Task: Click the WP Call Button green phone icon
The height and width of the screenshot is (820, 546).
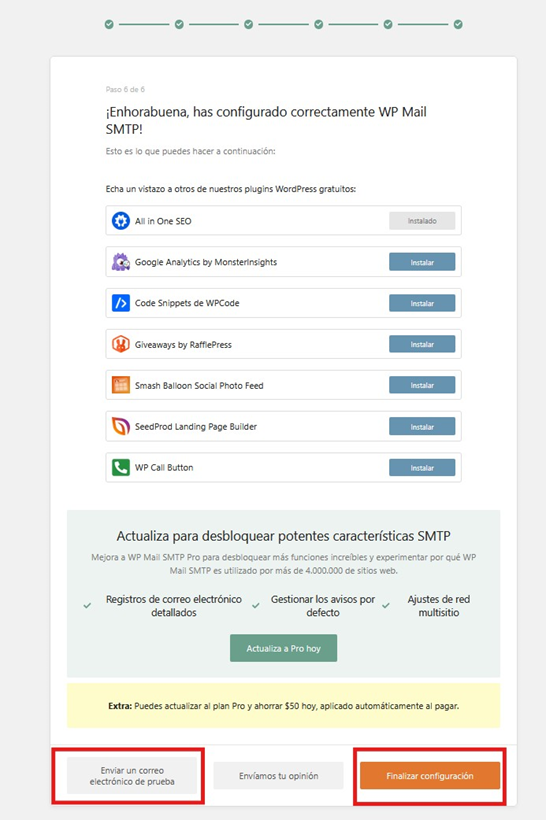Action: [121, 468]
